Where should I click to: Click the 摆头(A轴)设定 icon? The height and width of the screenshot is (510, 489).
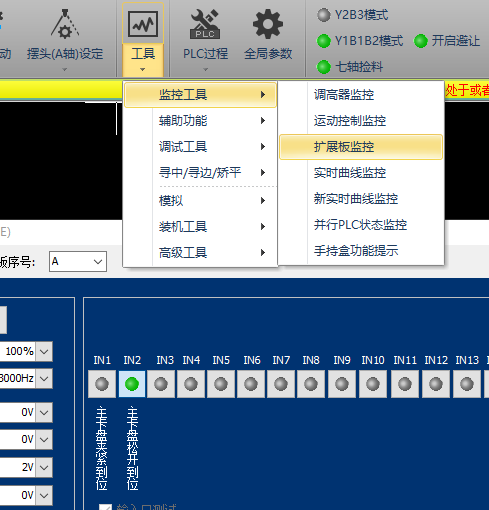coord(65,23)
